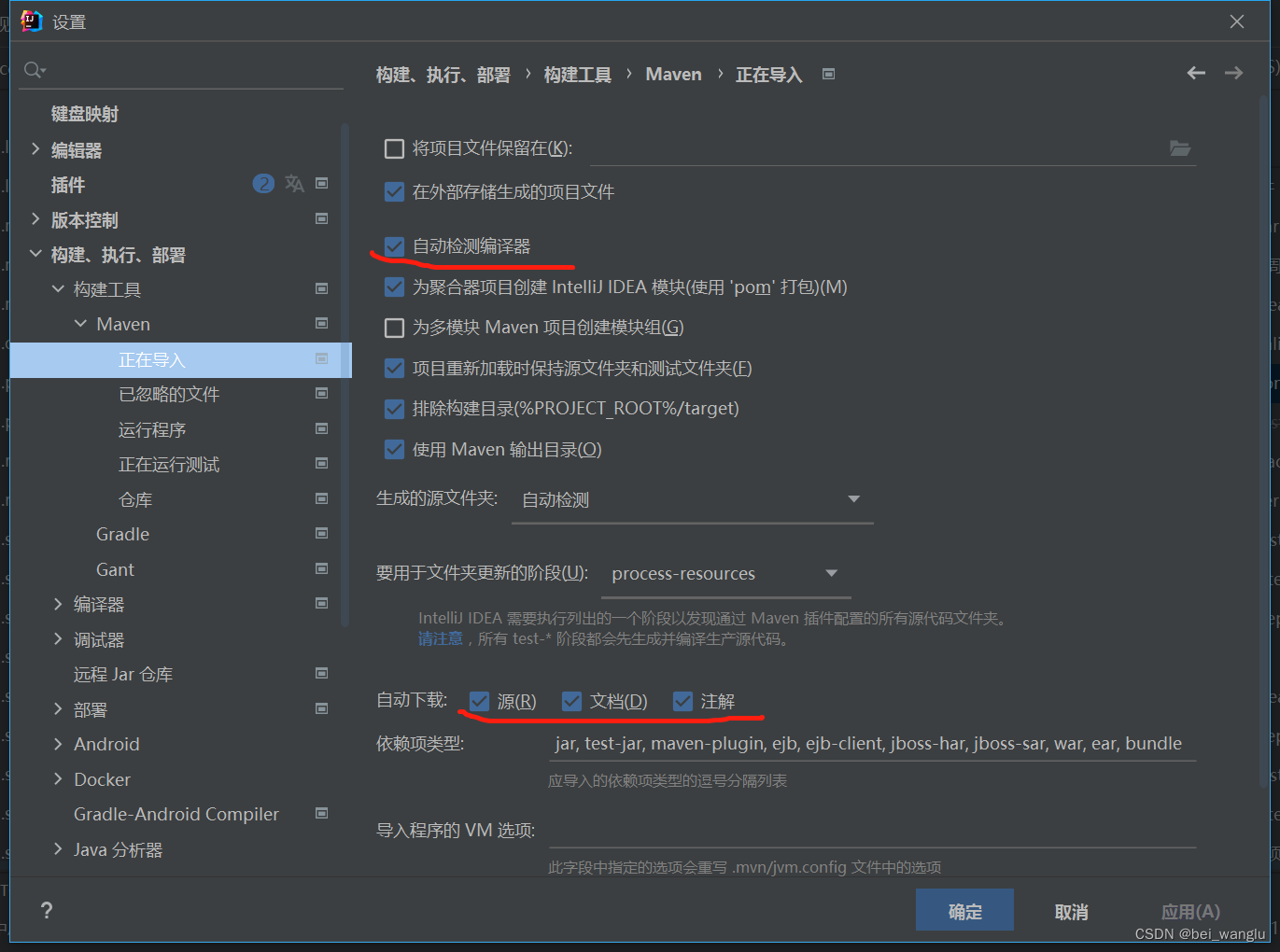Viewport: 1280px width, 952px height.
Task: Open the folder browse icon for project files
Action: pyautogui.click(x=1180, y=148)
